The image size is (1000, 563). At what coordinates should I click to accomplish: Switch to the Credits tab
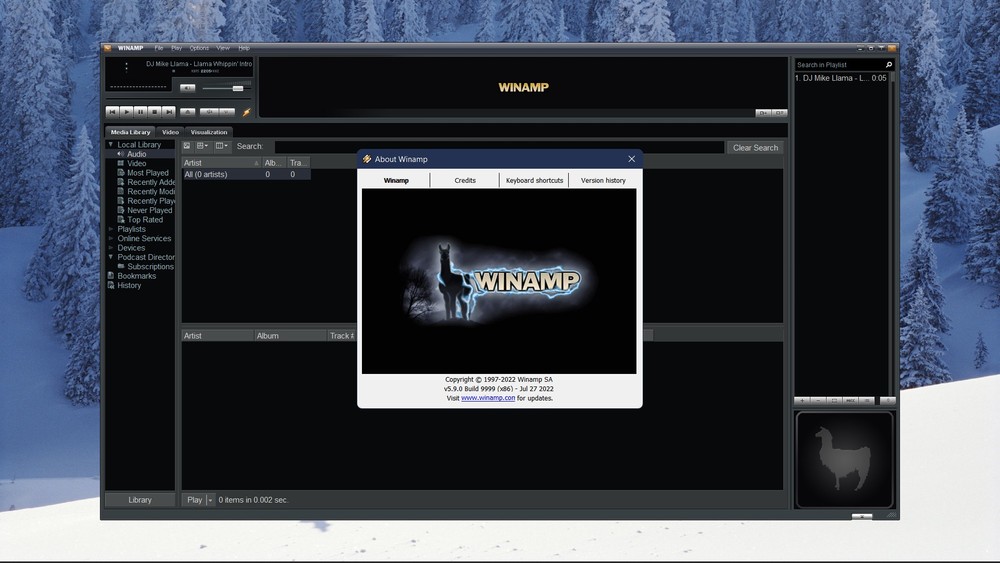coord(465,180)
